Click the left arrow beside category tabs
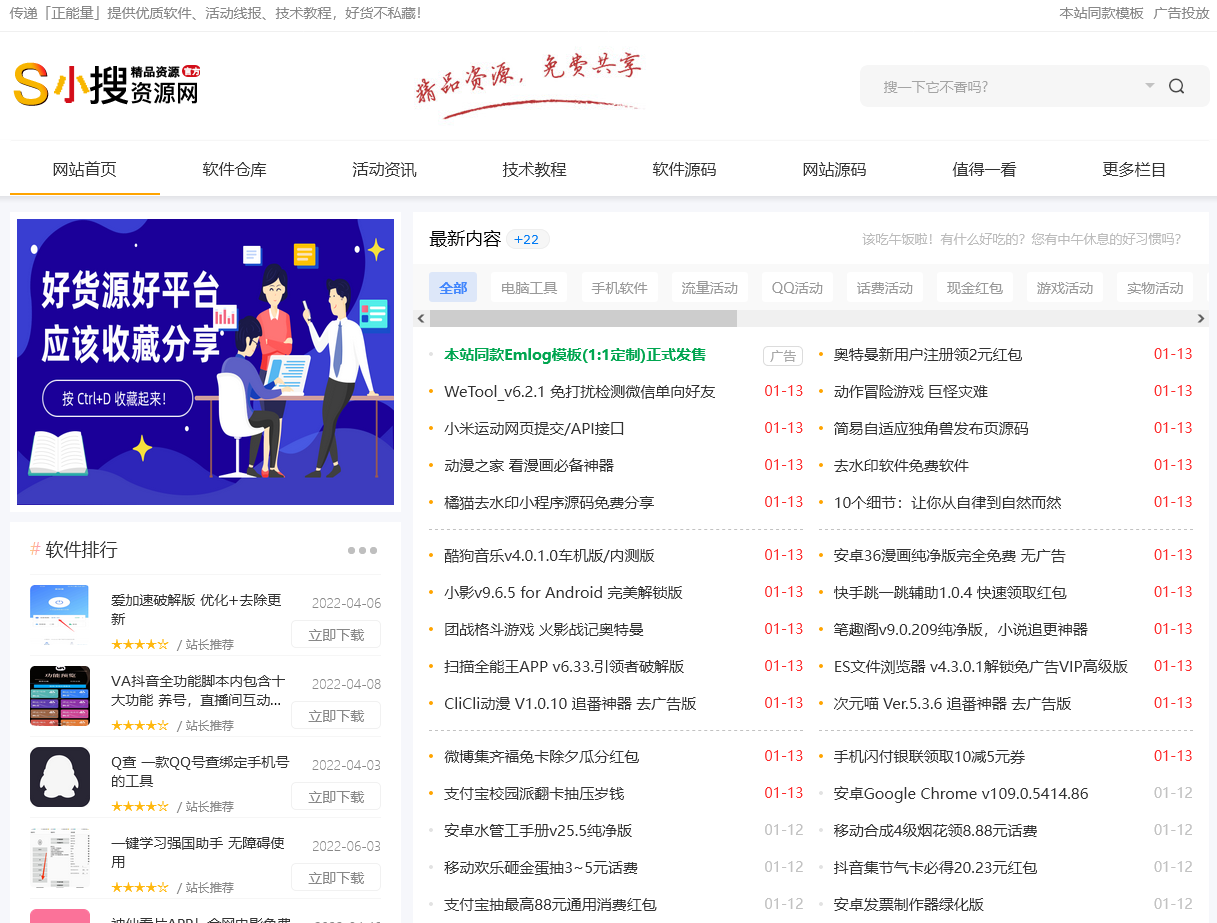Viewport: 1217px width, 923px height. click(421, 318)
